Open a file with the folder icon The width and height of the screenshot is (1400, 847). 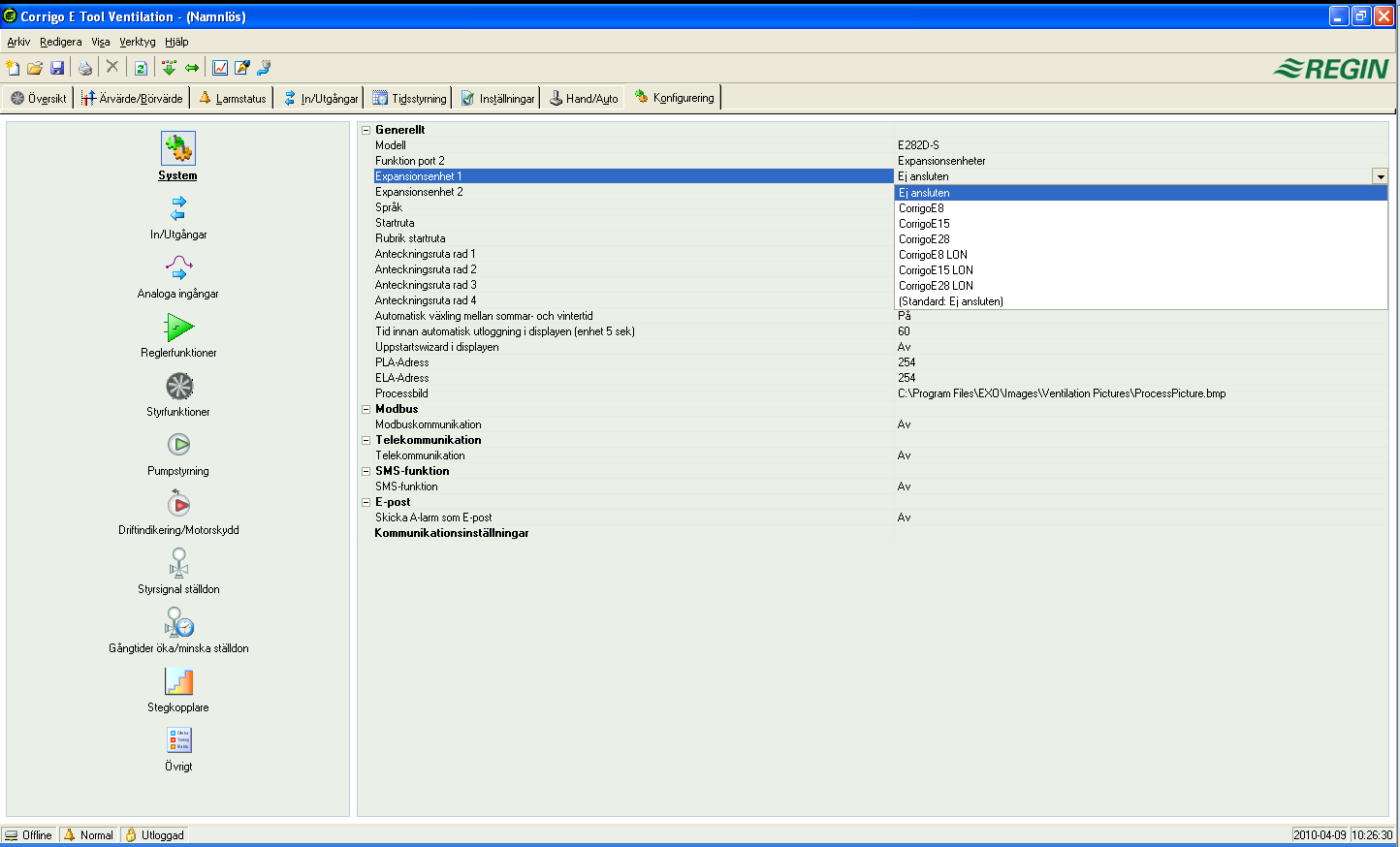[35, 68]
